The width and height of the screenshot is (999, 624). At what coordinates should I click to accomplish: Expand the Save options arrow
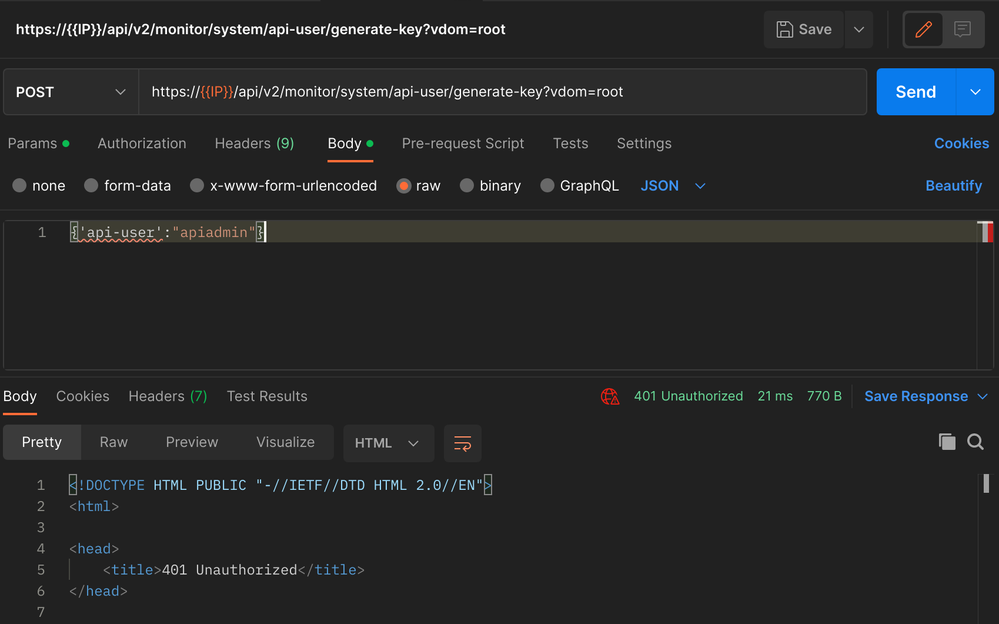[858, 30]
